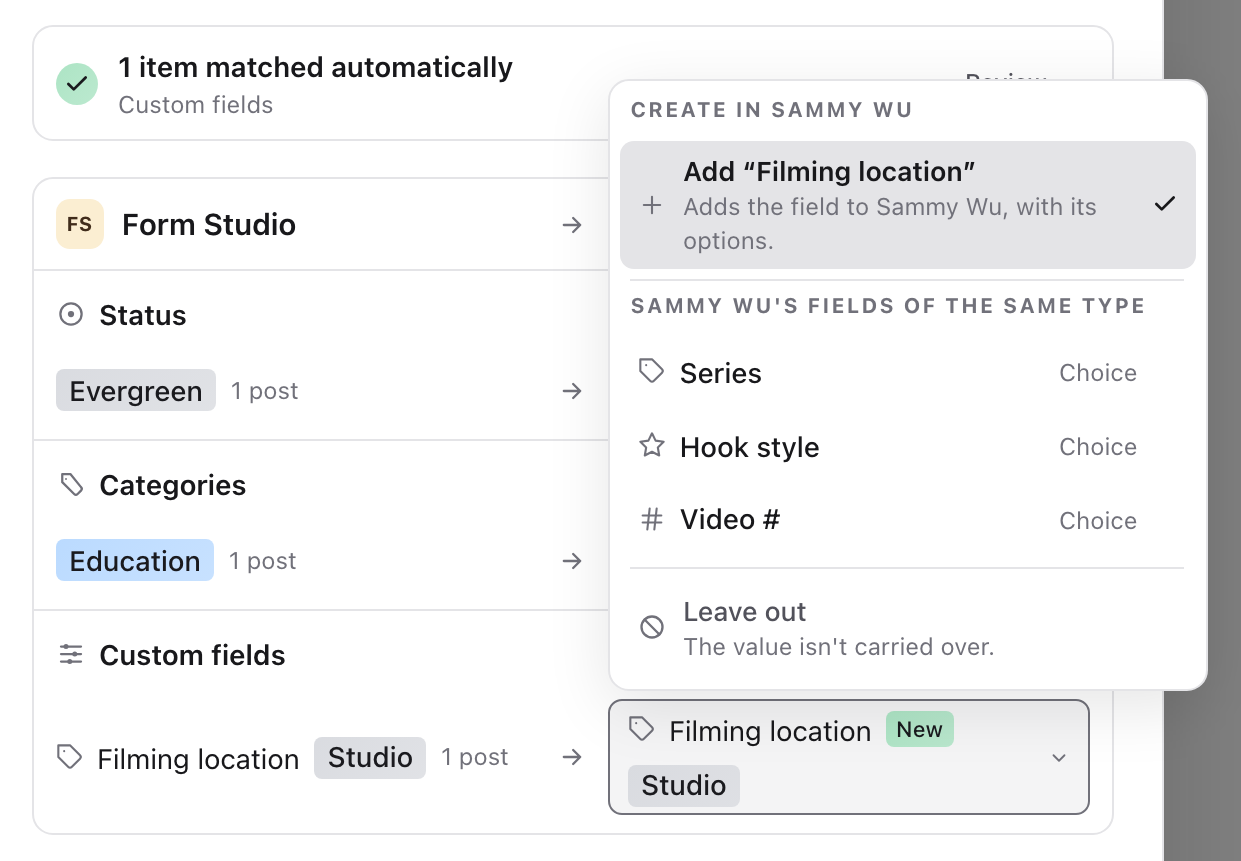1241x861 pixels.
Task: Click "Sammy Wu's fields of the same type" header
Action: coord(888,306)
